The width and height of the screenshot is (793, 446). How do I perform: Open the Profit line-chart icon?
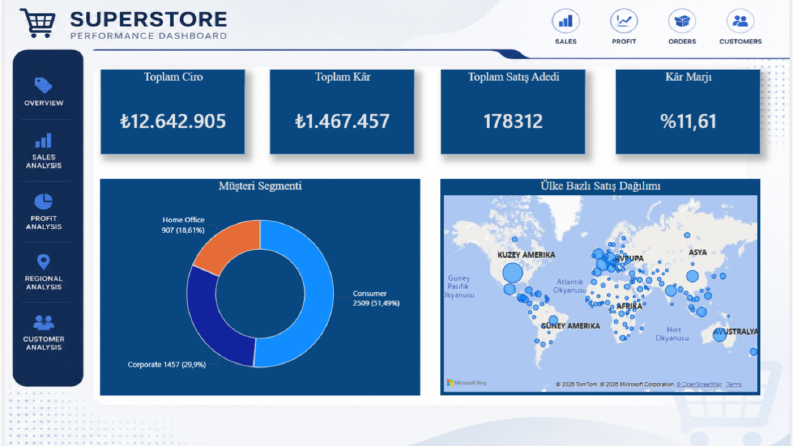coord(624,21)
